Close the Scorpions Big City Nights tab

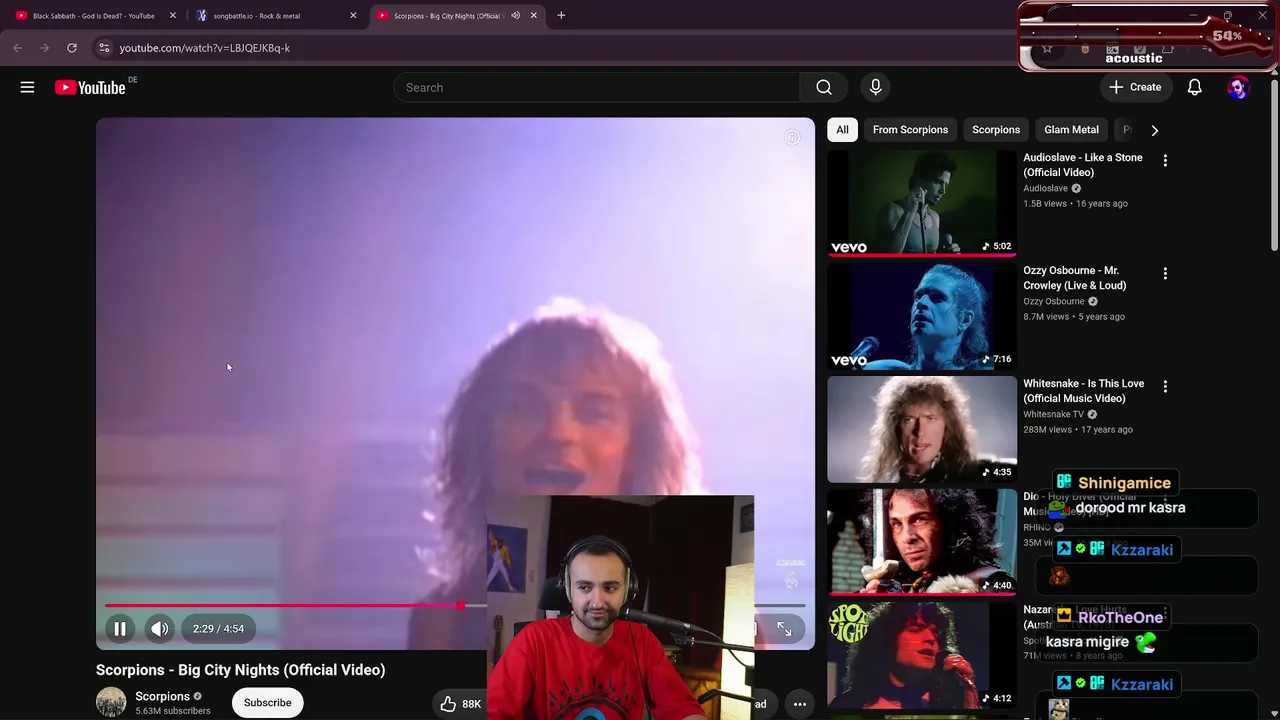[x=534, y=15]
